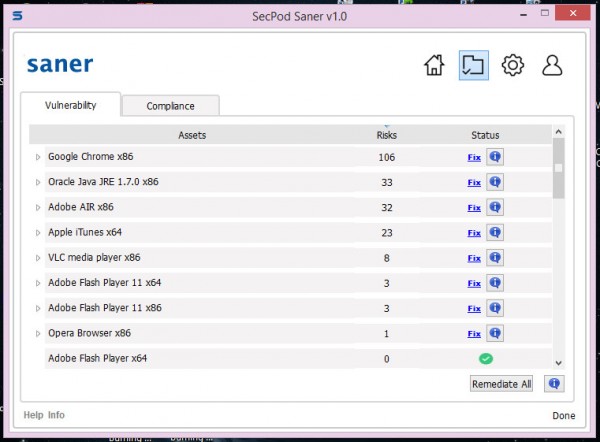The width and height of the screenshot is (600, 442).
Task: Minimize the SecPod Saner window
Action: coord(523,14)
